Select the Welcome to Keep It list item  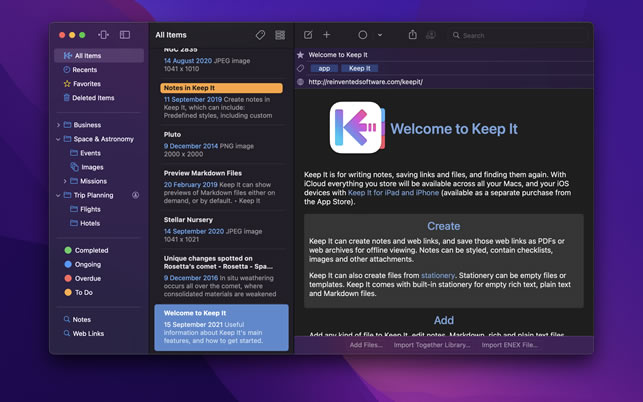coord(221,327)
